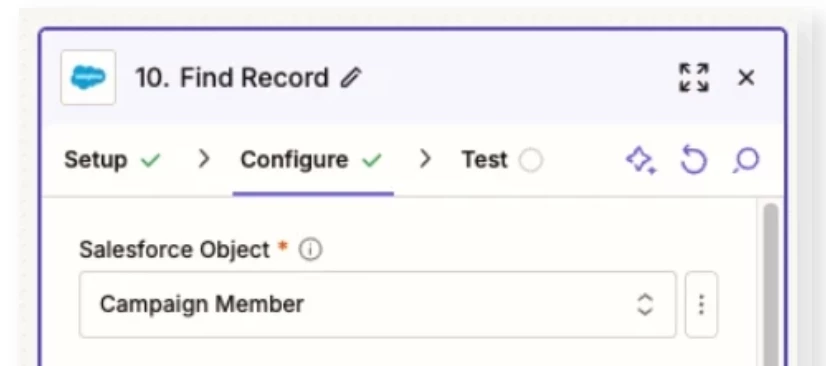Open the three-dot menu beside object field
Viewport: 826px width, 366px height.
[x=701, y=304]
